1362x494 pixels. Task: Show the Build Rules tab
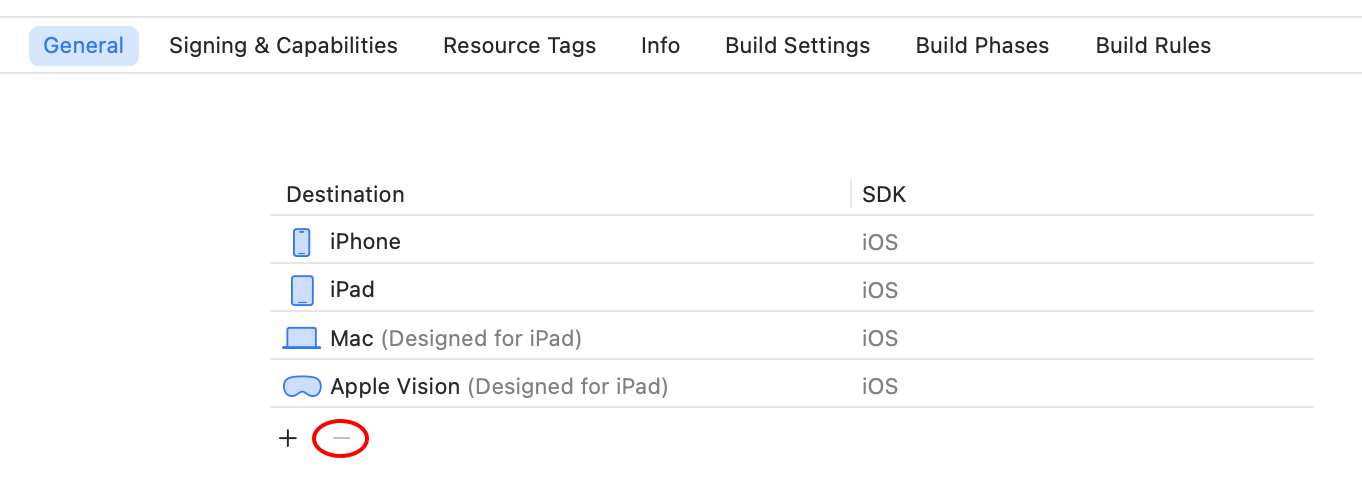pyautogui.click(x=1153, y=46)
